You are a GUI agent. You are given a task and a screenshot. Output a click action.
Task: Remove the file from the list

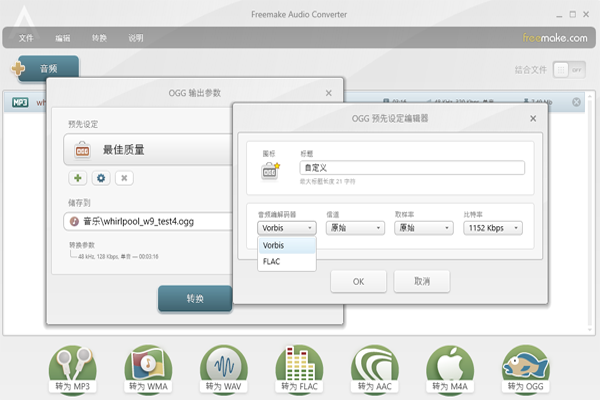(x=576, y=102)
